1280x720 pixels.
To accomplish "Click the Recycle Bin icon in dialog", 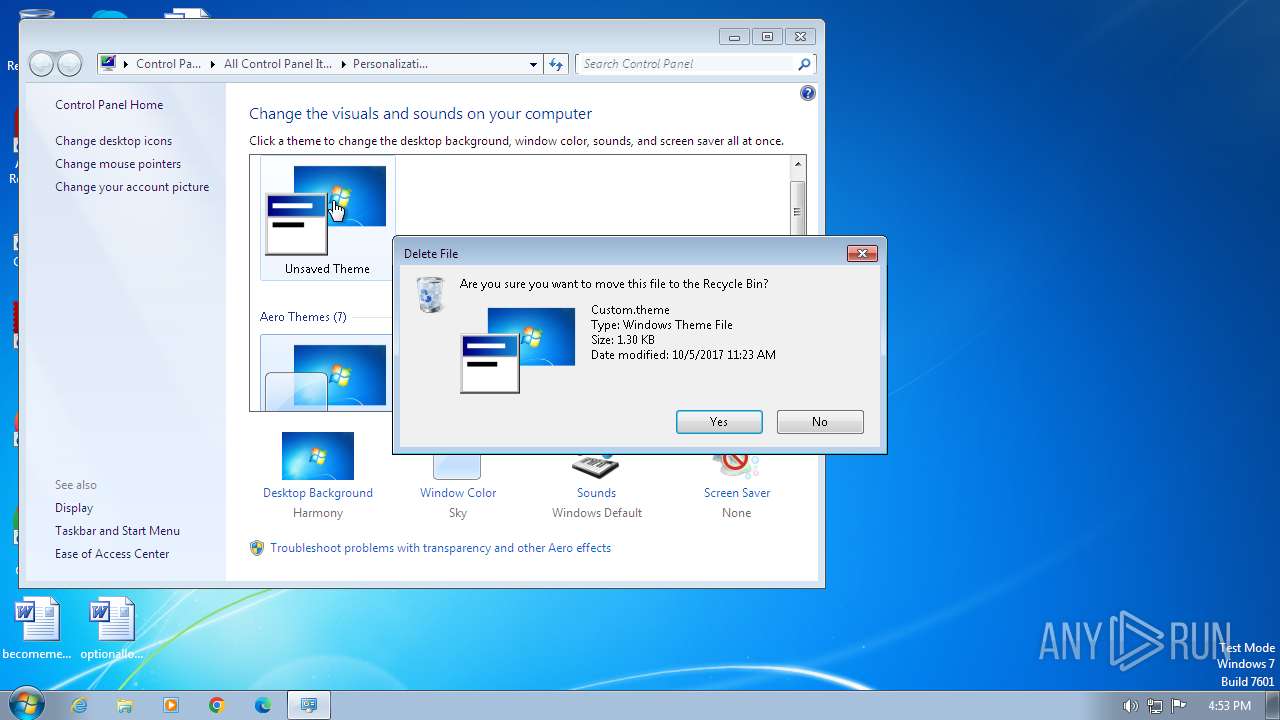I will [430, 294].
